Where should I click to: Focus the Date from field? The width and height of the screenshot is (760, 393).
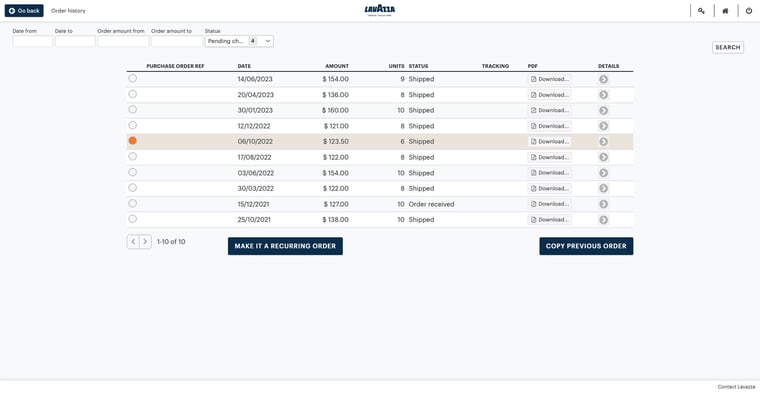click(x=32, y=41)
